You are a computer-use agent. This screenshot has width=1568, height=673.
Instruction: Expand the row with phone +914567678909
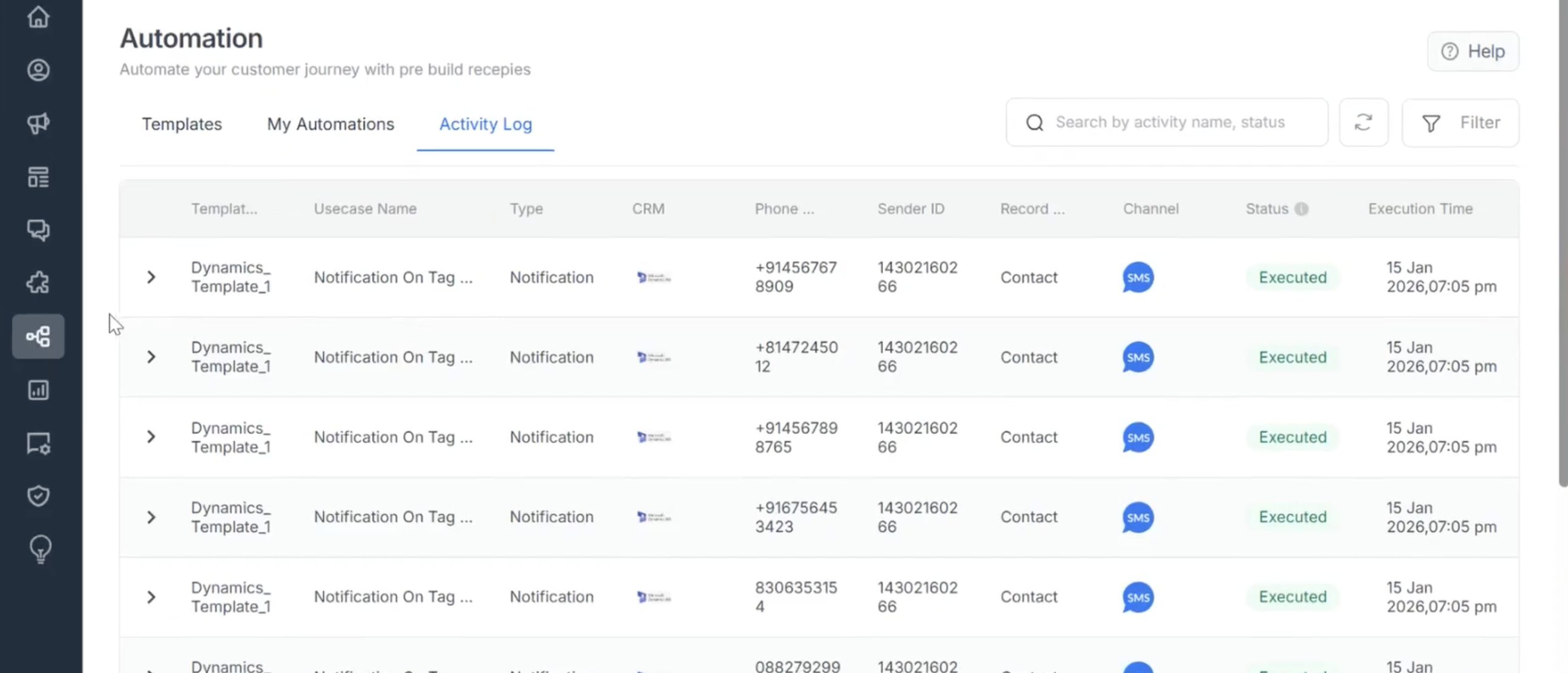pos(151,278)
